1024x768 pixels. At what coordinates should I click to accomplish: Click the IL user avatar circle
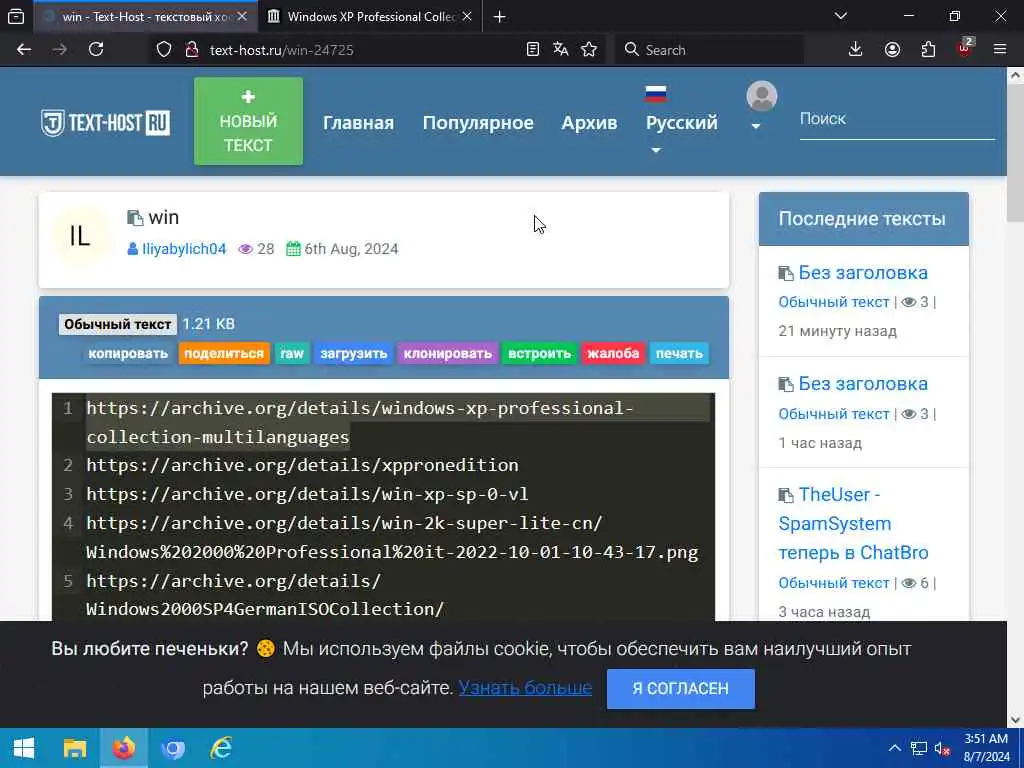click(x=80, y=236)
